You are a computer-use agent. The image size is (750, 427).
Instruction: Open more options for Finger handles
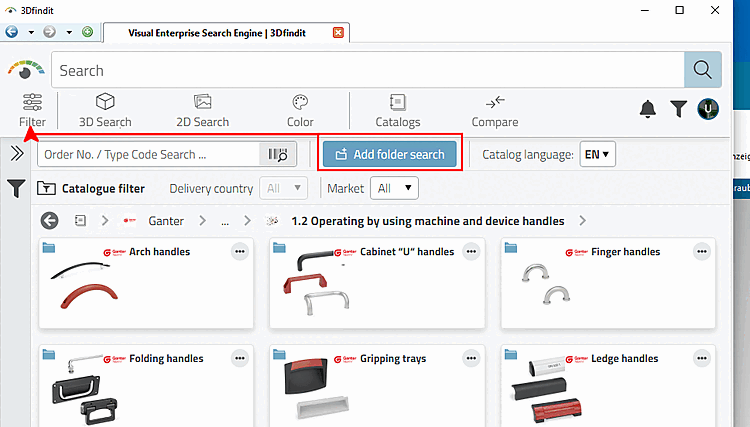702,252
